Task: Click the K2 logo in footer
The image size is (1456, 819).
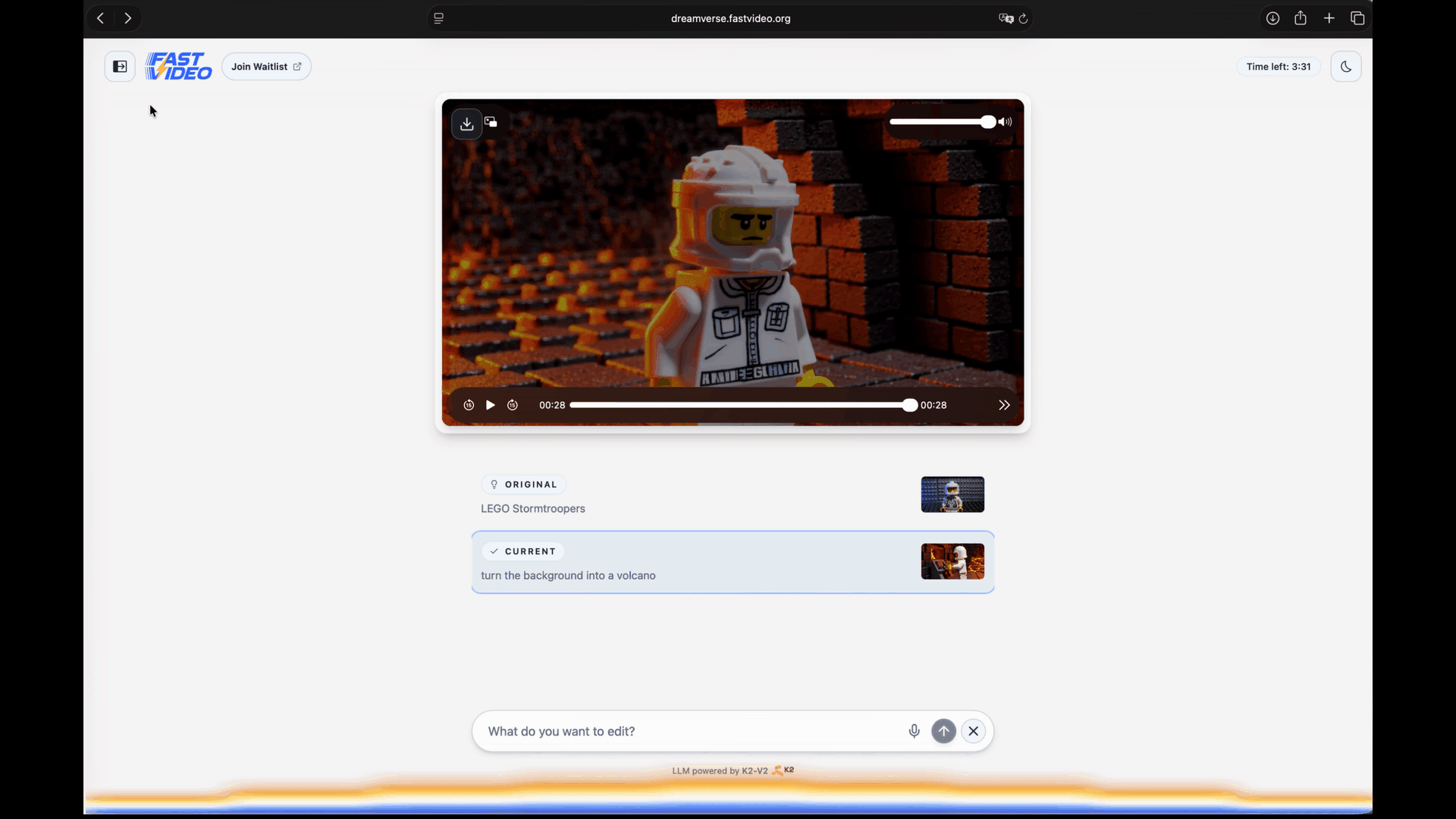Action: pyautogui.click(x=783, y=770)
